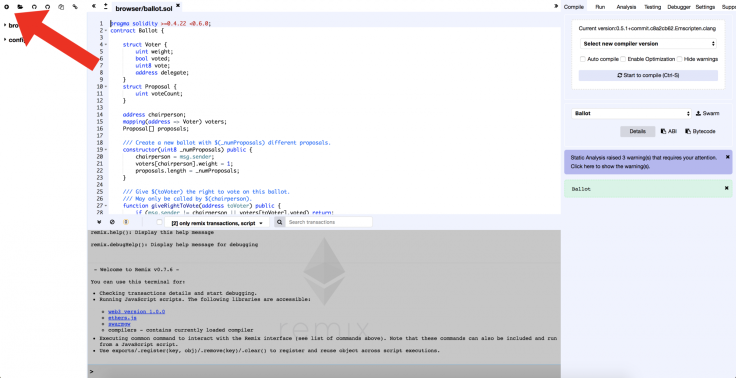Create a new file with the plus icon
Image resolution: width=736 pixels, height=378 pixels.
(x=7, y=7)
